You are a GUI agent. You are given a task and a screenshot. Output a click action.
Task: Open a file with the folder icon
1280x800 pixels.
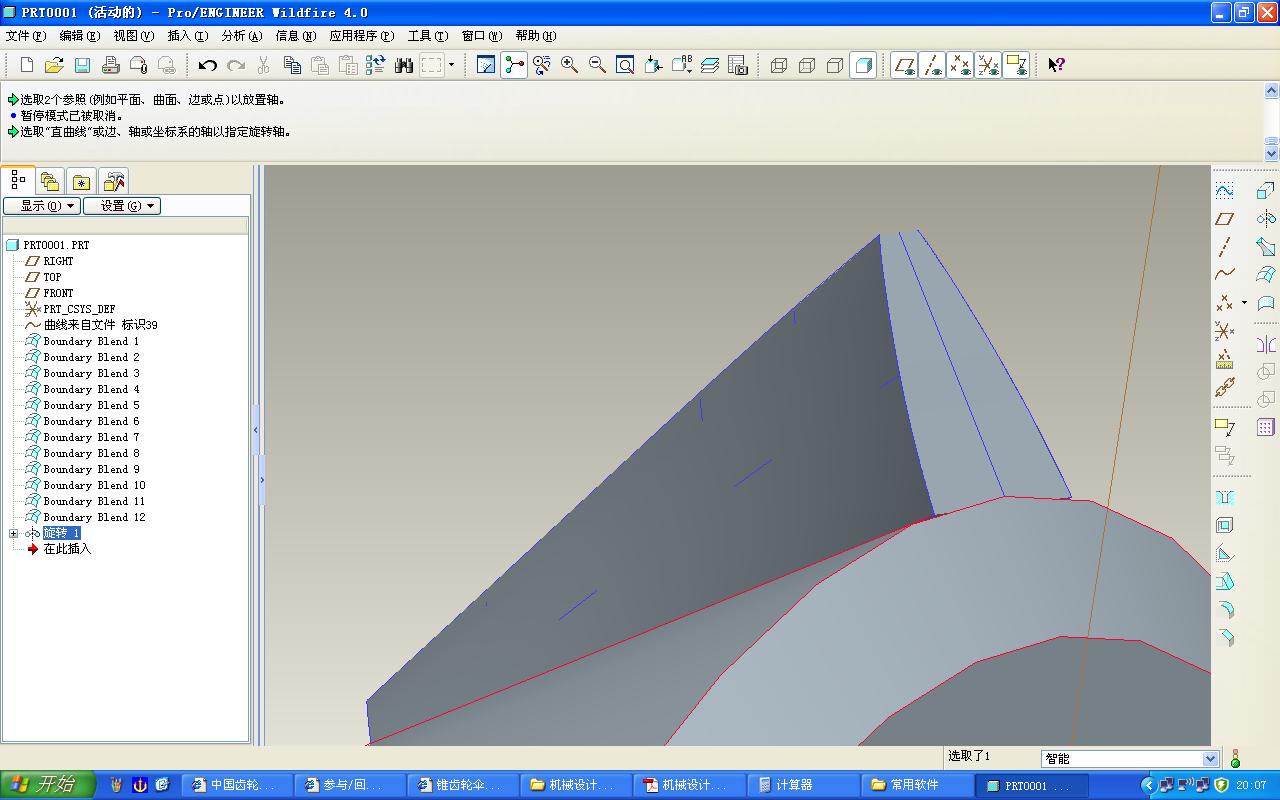[54, 65]
